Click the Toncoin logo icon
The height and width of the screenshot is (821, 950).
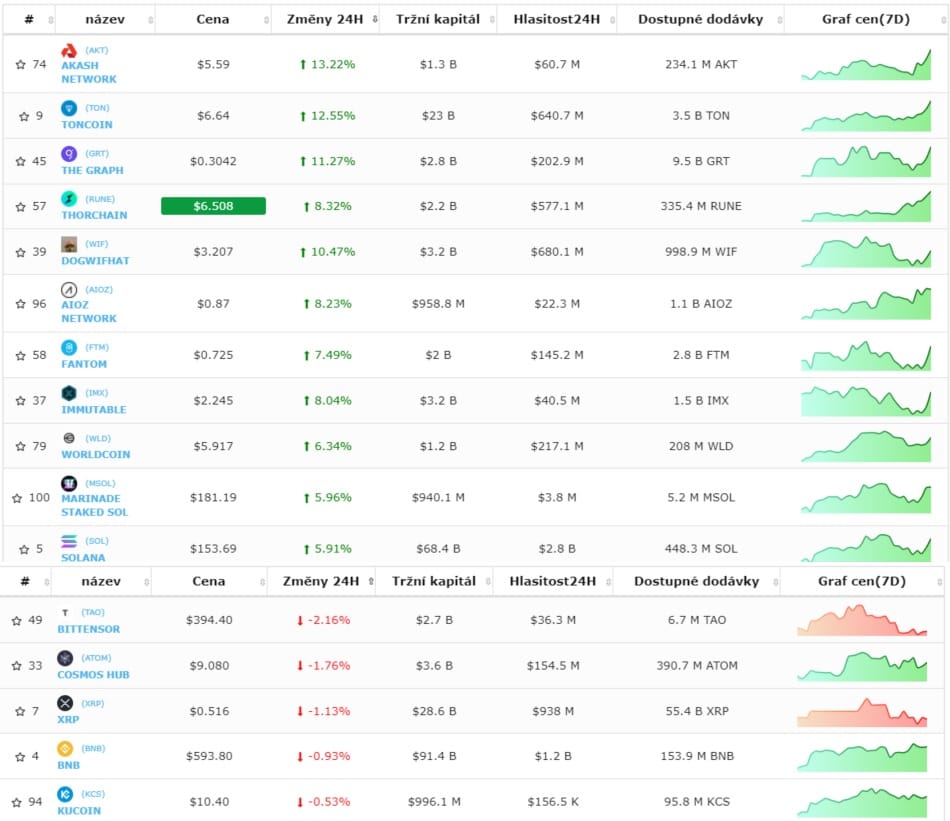point(69,108)
